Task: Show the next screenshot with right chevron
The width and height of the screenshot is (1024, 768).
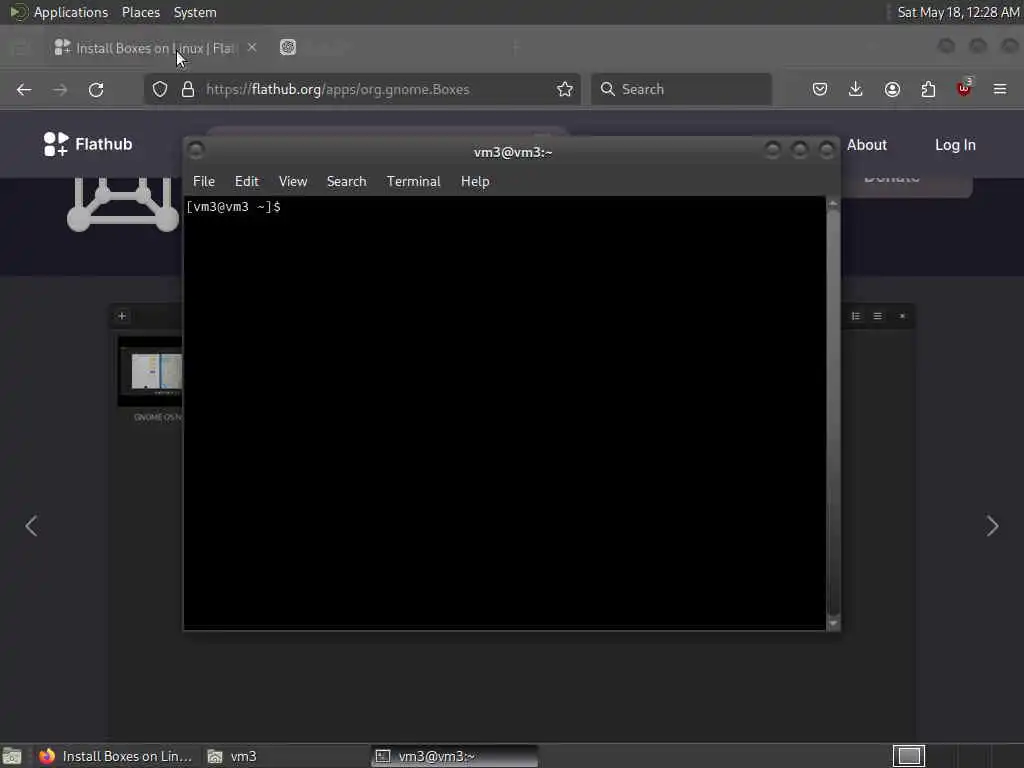Action: pos(993,526)
